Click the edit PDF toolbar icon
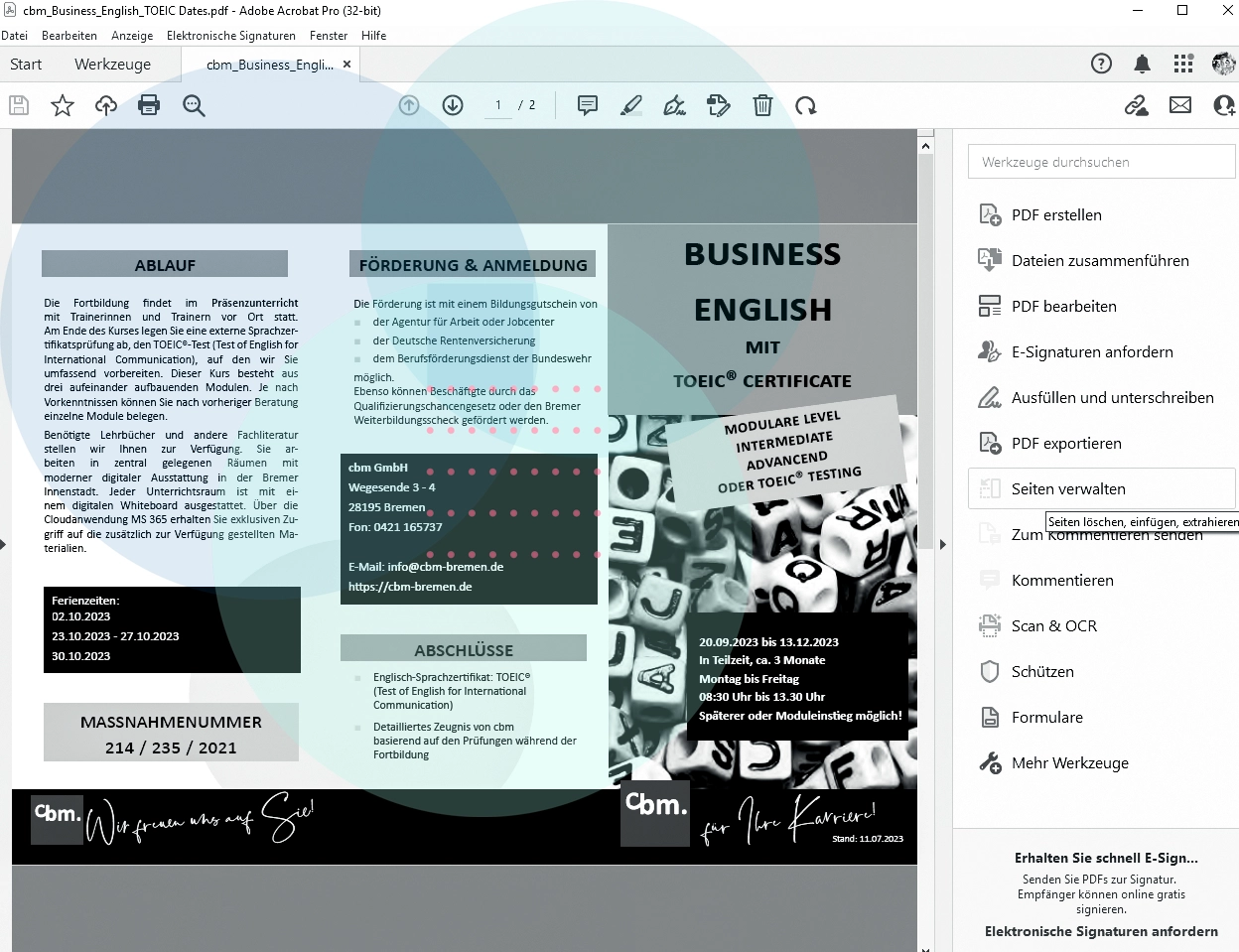Viewport: 1239px width, 952px height. [x=719, y=105]
